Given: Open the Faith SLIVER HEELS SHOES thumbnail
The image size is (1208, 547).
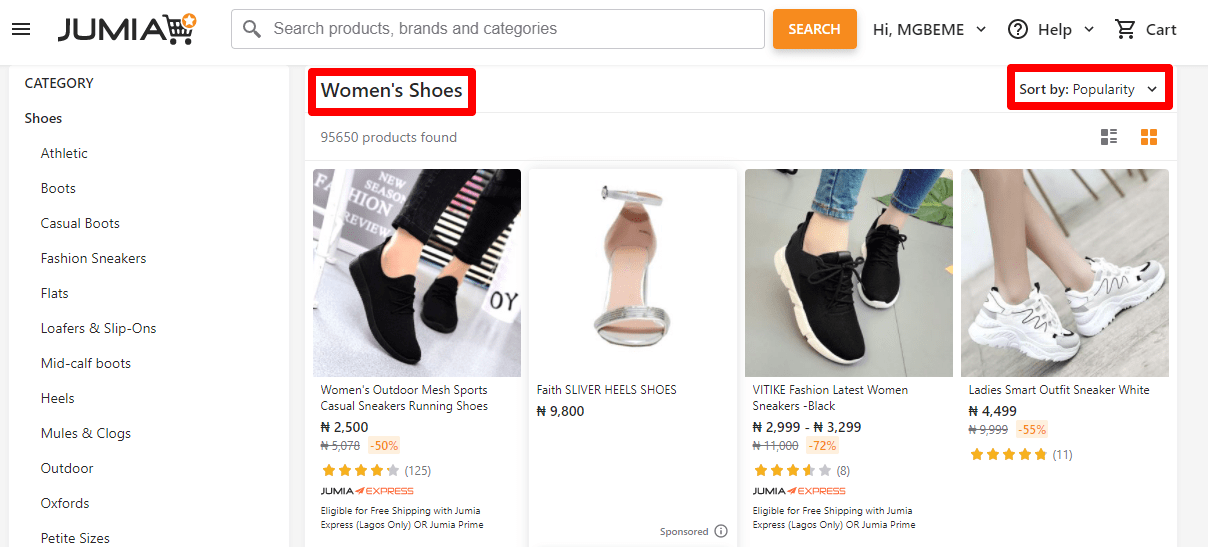Looking at the screenshot, I should click(x=633, y=272).
